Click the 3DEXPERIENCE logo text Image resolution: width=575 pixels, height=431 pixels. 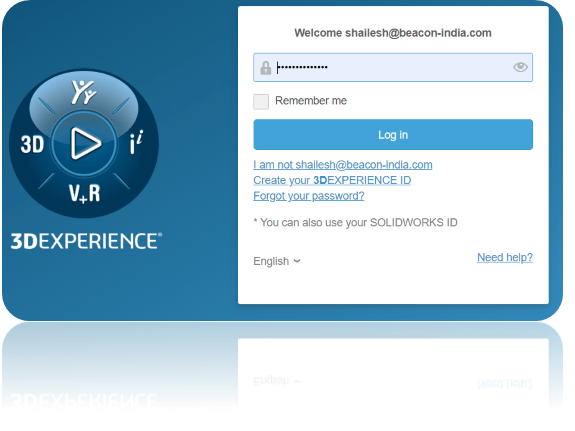click(x=86, y=241)
